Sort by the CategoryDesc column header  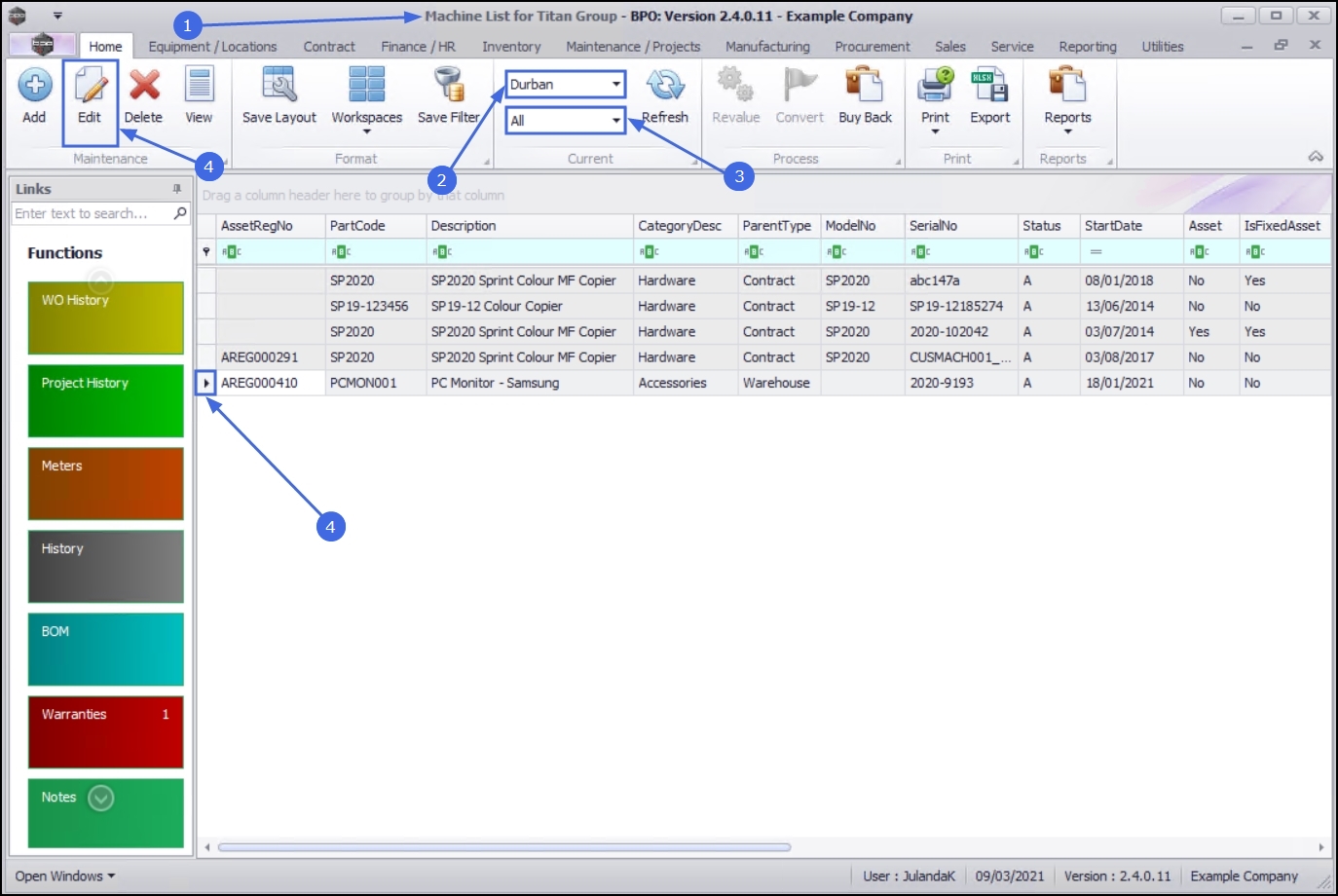pos(686,226)
